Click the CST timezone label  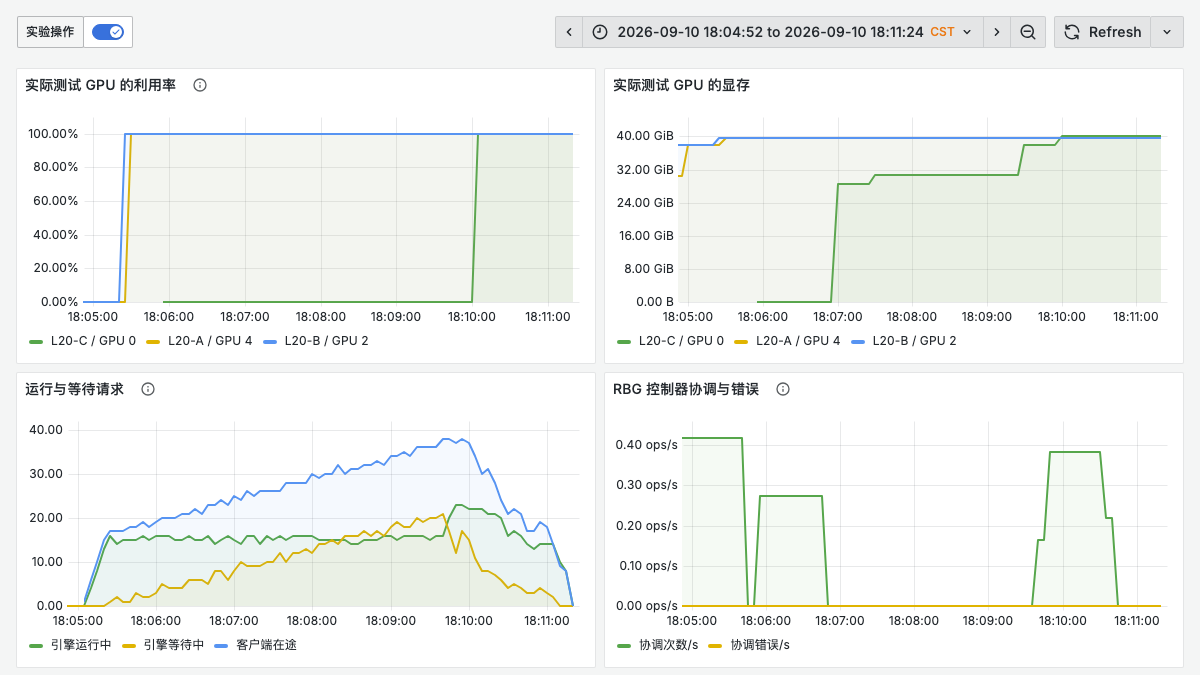[942, 32]
